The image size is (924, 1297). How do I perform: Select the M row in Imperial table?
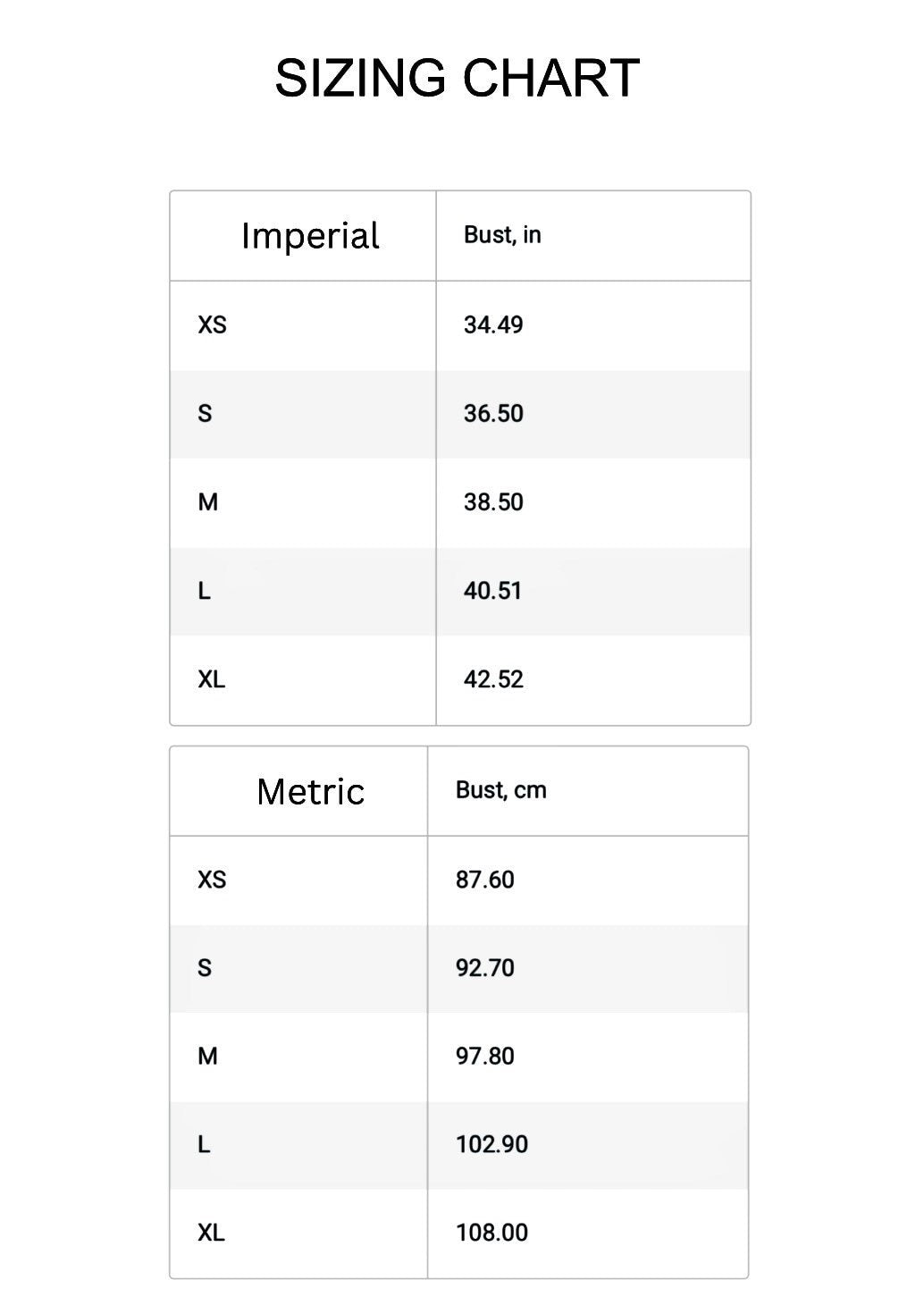pyautogui.click(x=208, y=502)
